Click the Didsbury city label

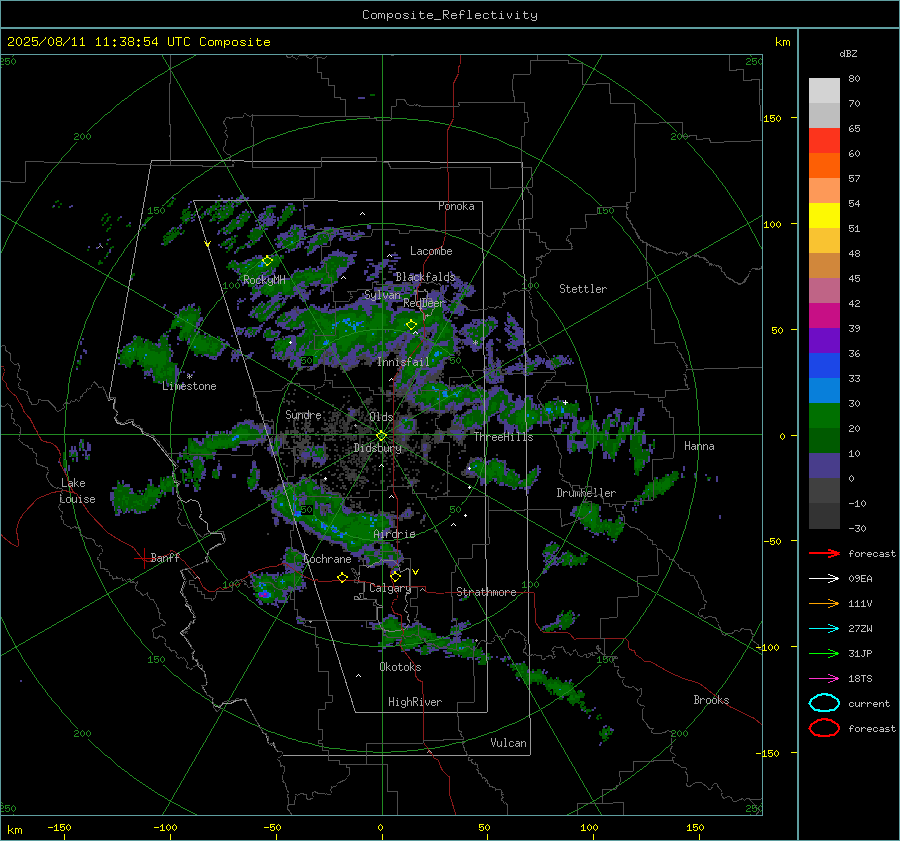coord(378,448)
